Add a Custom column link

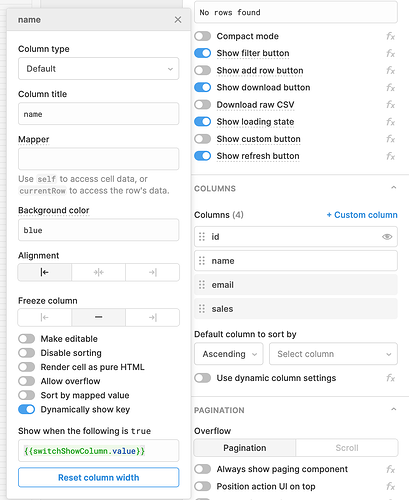(362, 215)
